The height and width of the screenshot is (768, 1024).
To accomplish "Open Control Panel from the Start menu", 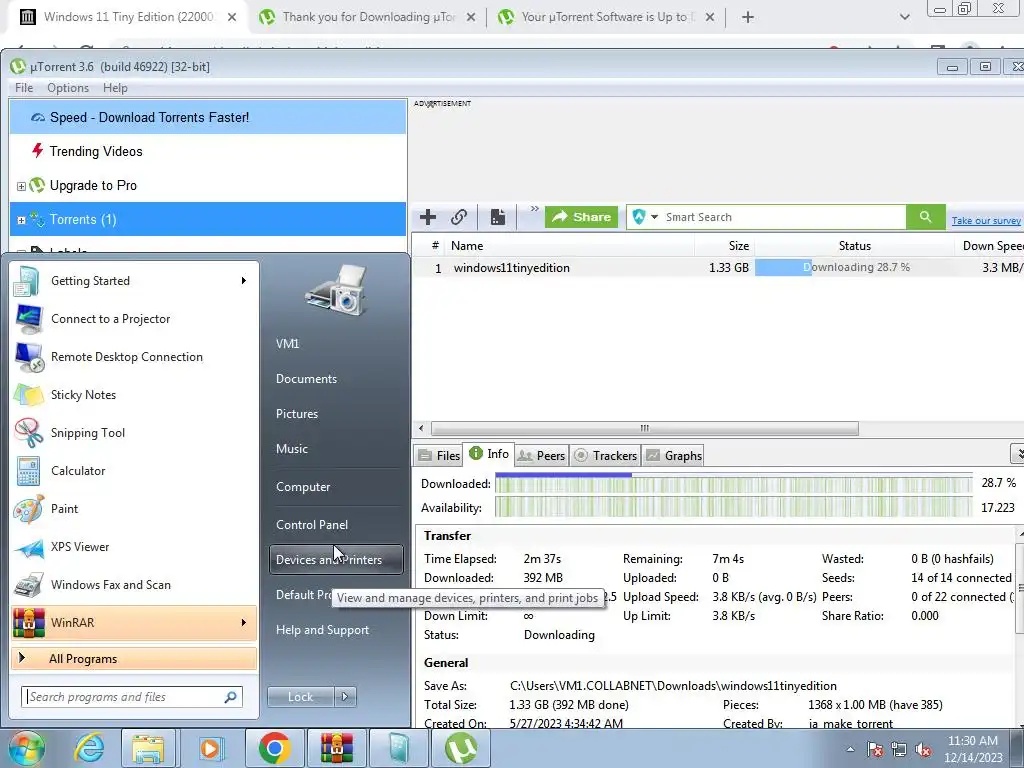I will point(312,524).
